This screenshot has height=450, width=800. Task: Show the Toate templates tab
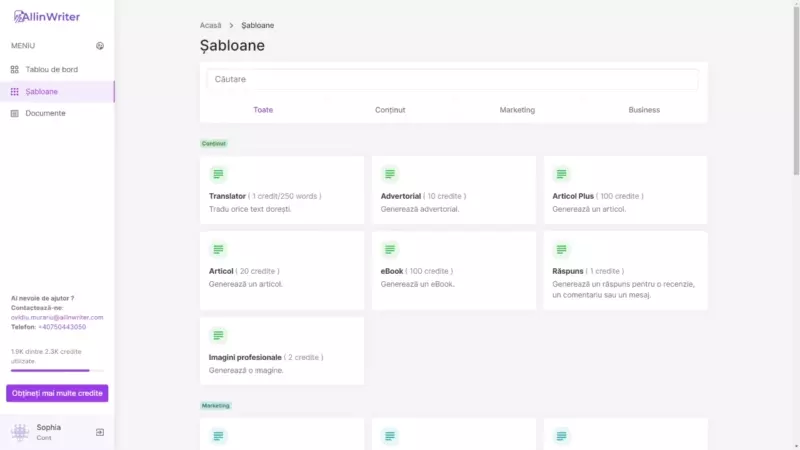(x=263, y=110)
